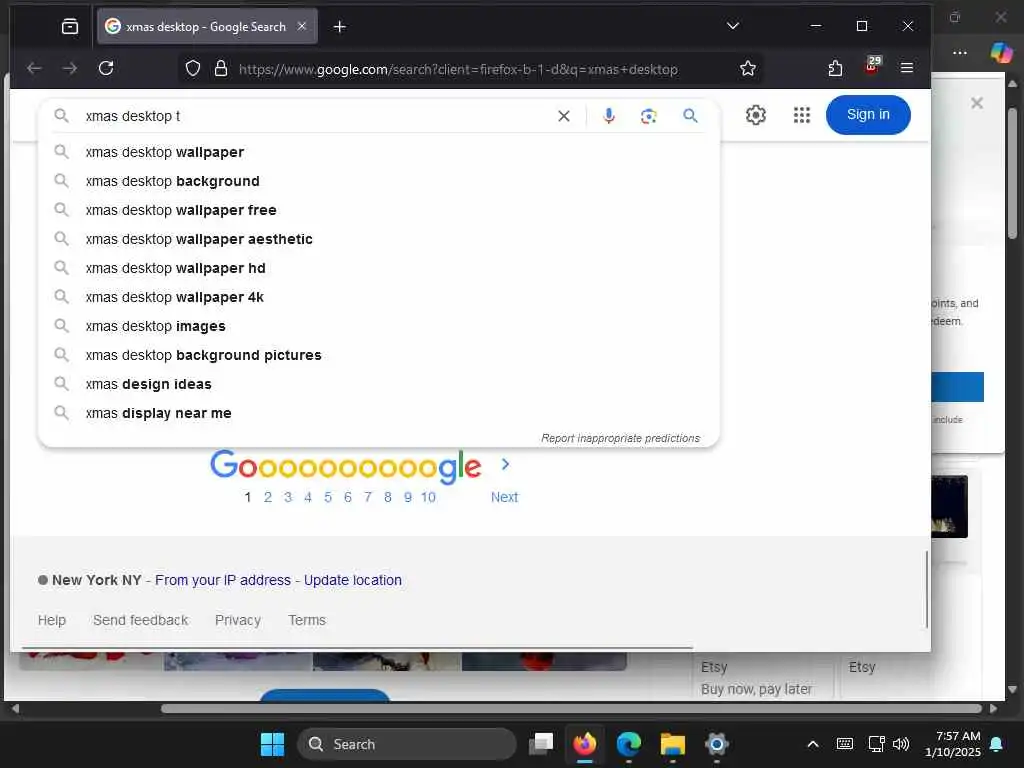
Task: Open Privacy footer link
Action: 238,620
